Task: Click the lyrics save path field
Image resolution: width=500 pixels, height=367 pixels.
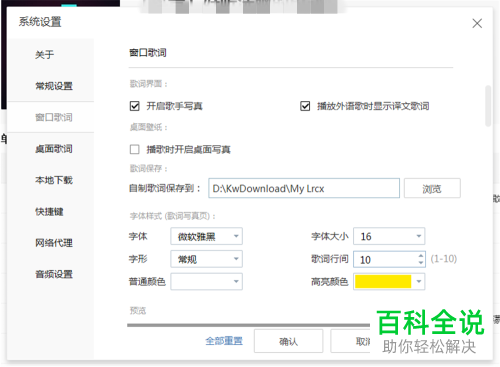Action: click(x=304, y=188)
